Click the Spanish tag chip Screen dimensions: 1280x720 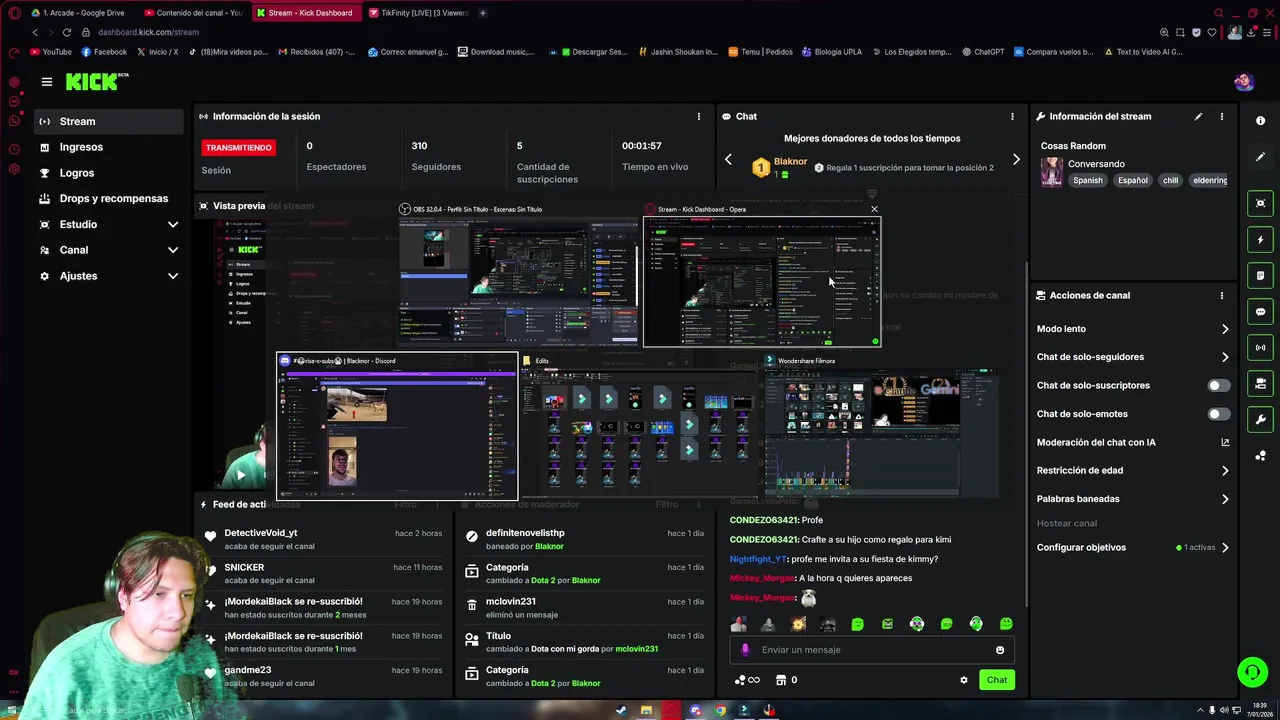click(x=1088, y=181)
